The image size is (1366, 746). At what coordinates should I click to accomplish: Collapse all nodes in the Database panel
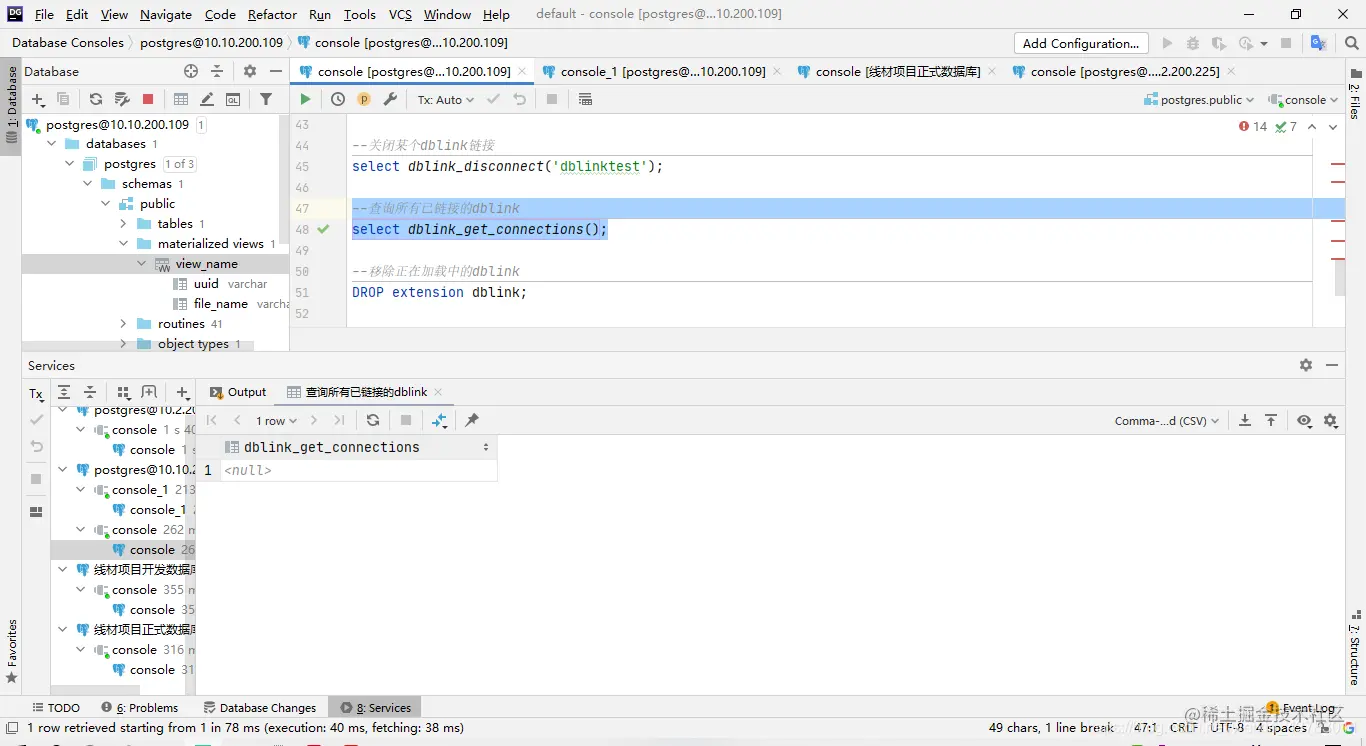217,71
